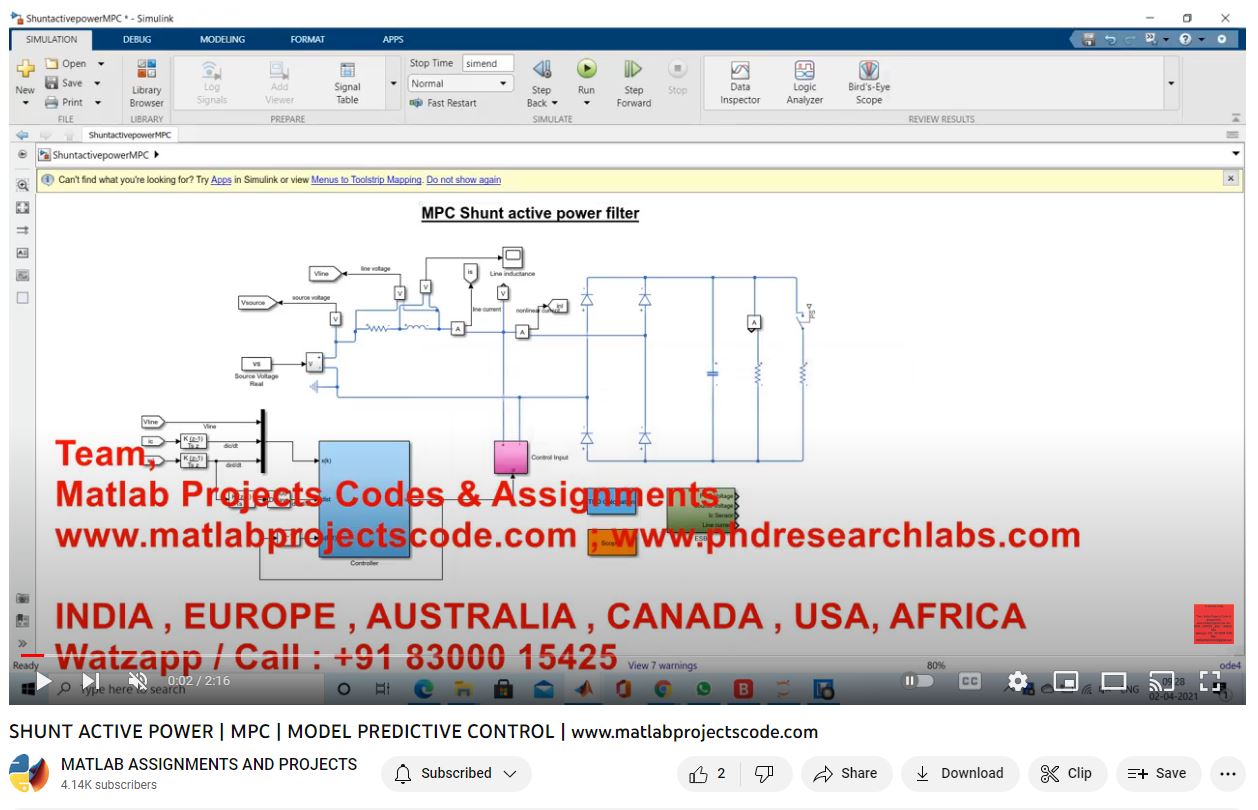
Task: Toggle closed captions on the video
Action: pos(969,681)
